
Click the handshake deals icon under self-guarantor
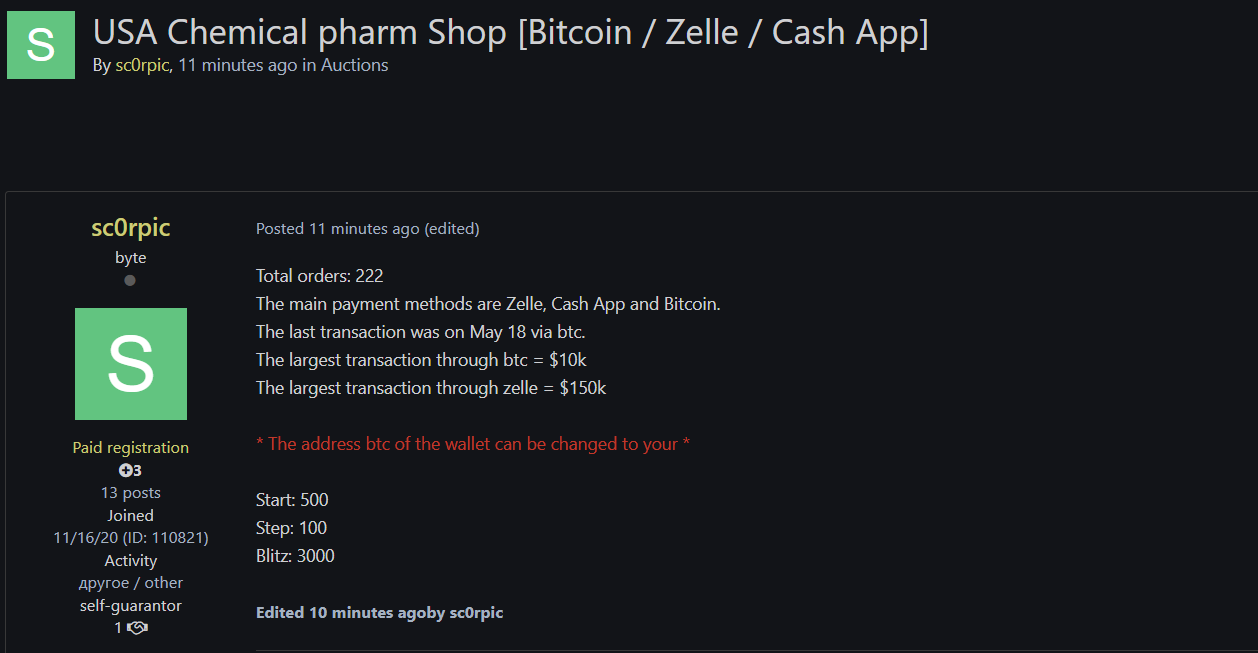[137, 628]
